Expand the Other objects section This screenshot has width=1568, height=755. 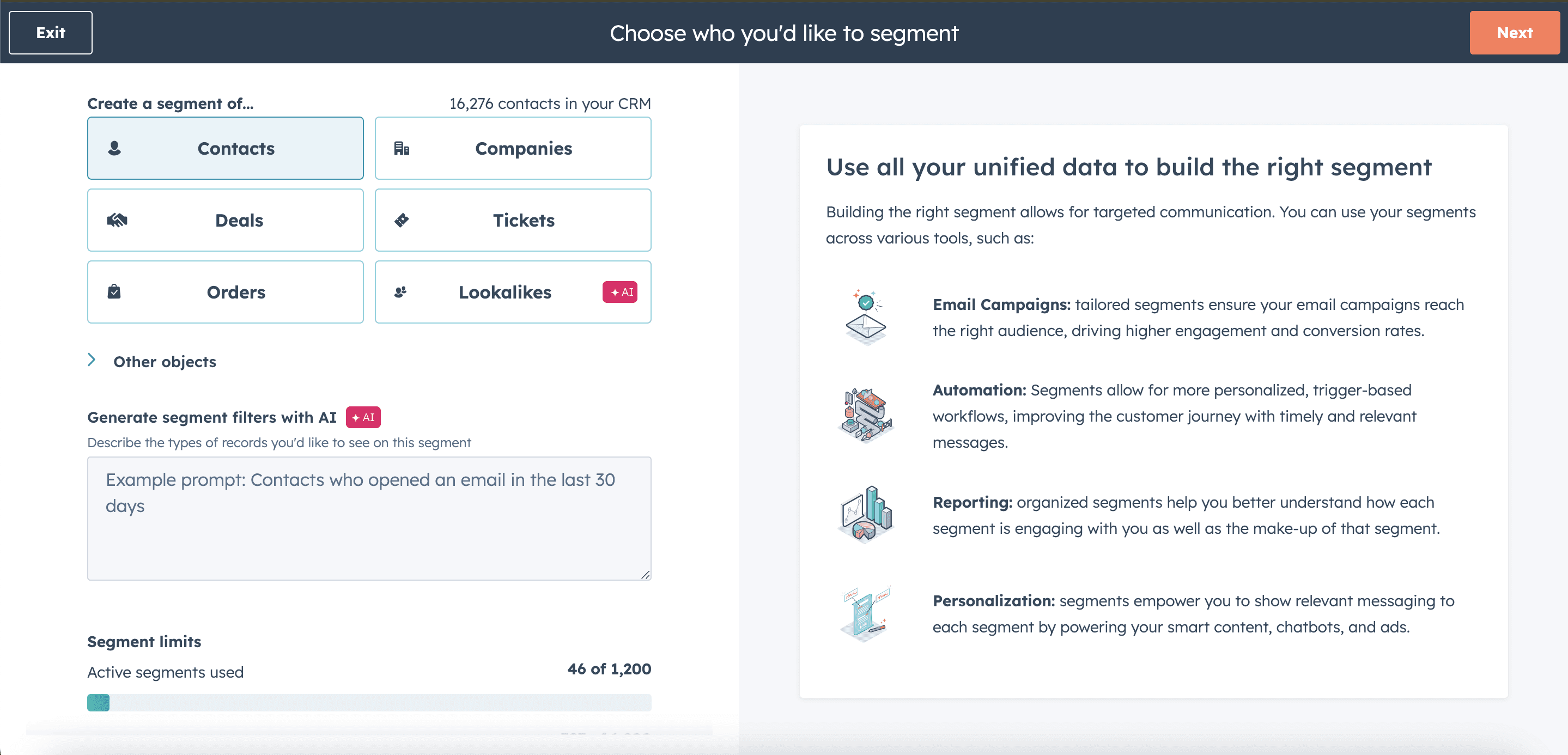[x=152, y=361]
